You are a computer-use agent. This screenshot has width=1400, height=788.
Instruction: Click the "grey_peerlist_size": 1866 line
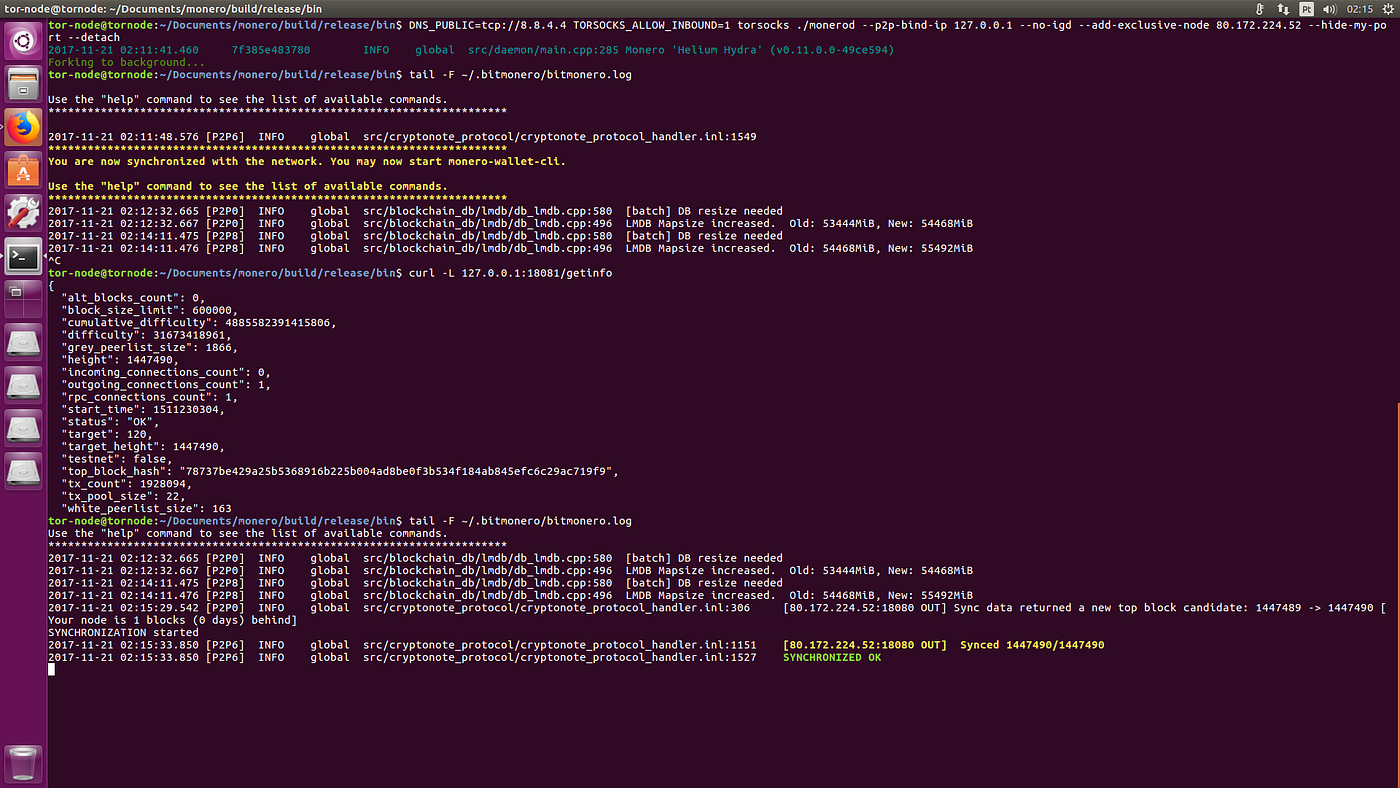click(x=150, y=347)
